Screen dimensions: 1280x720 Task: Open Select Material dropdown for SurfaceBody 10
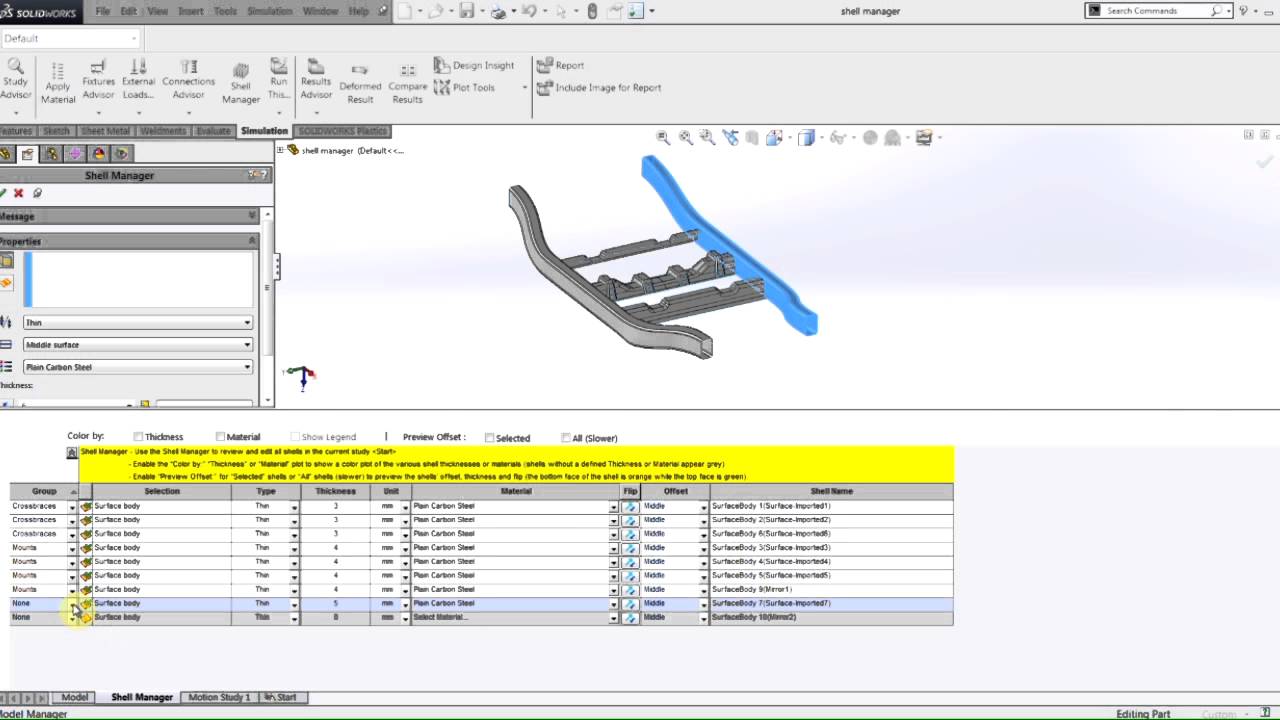pyautogui.click(x=614, y=618)
